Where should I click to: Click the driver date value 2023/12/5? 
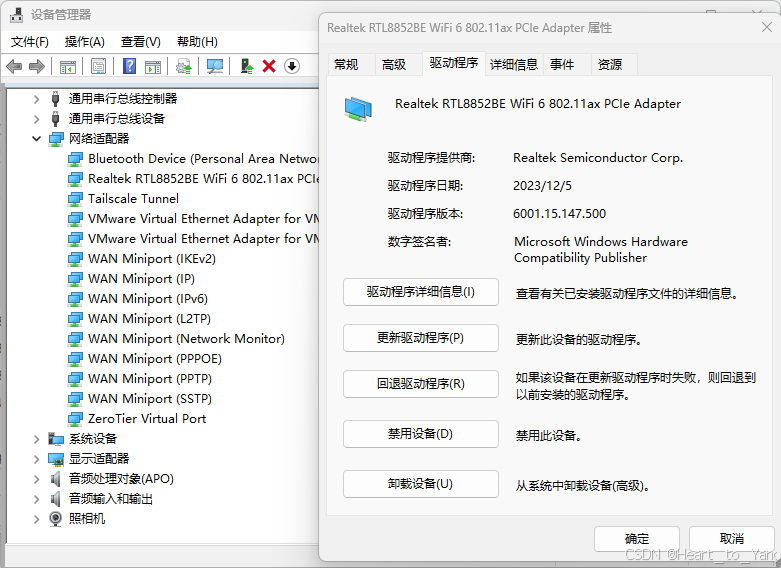pos(542,186)
